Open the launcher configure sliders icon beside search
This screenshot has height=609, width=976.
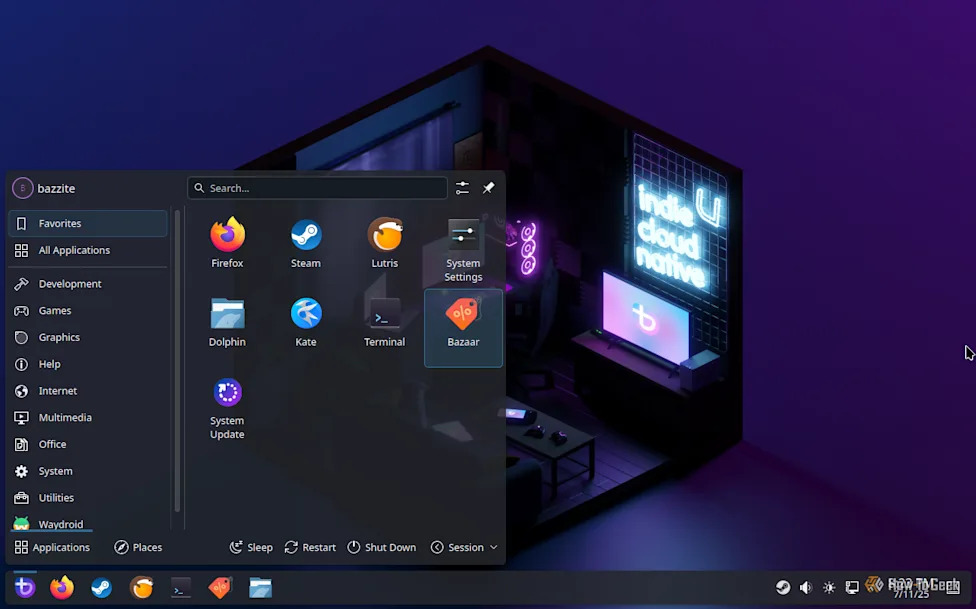point(462,187)
